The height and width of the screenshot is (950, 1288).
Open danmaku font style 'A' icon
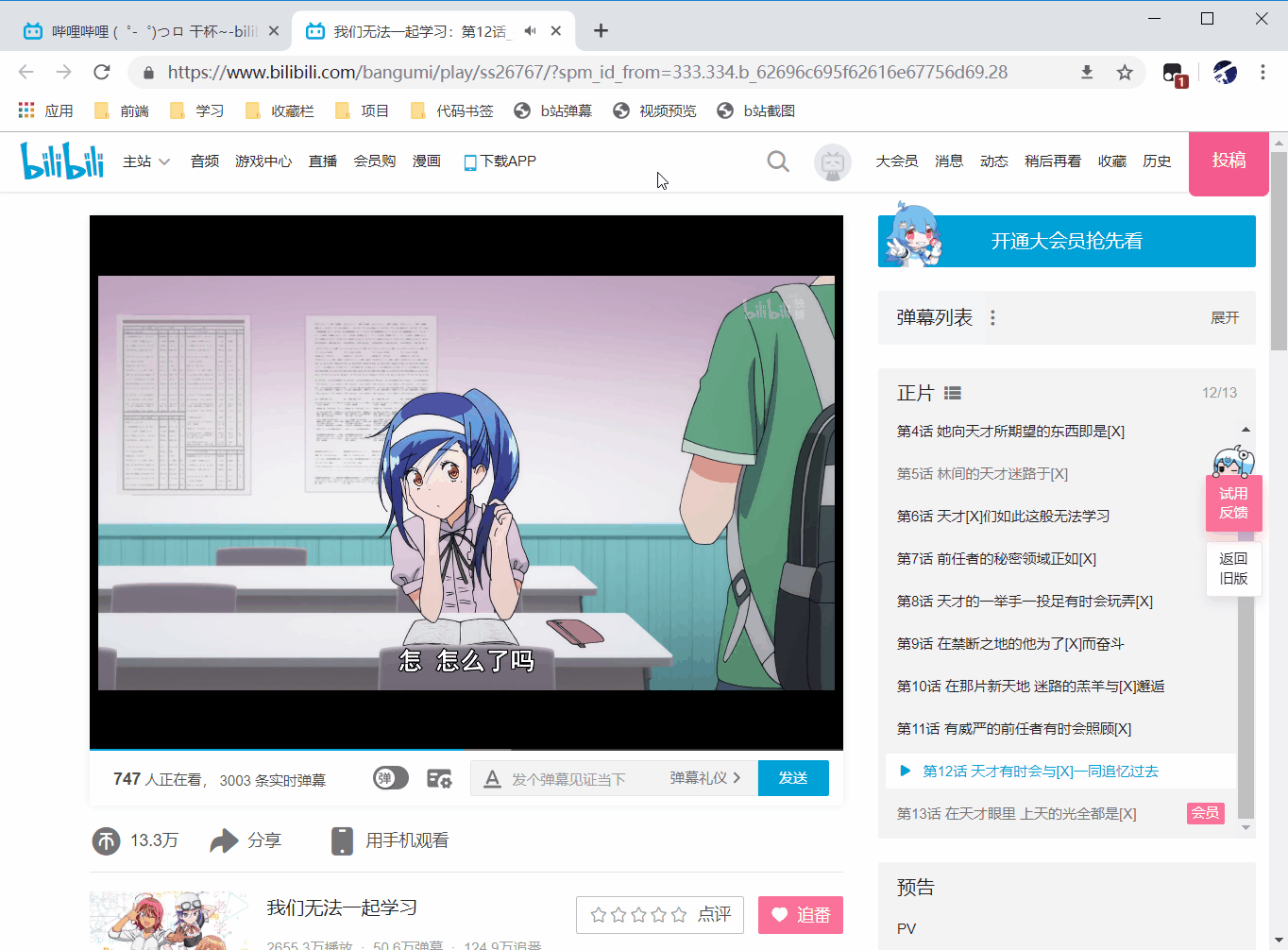[x=492, y=779]
